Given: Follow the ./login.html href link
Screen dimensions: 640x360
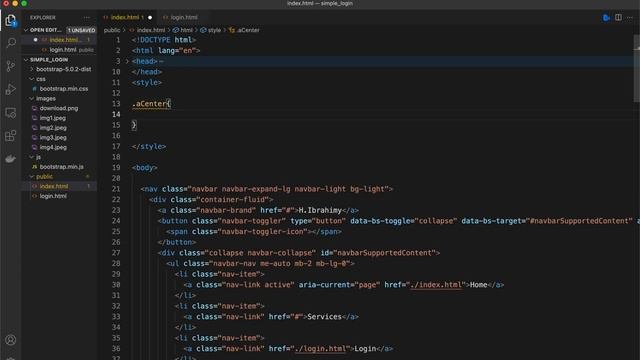Looking at the screenshot, I should [320, 348].
